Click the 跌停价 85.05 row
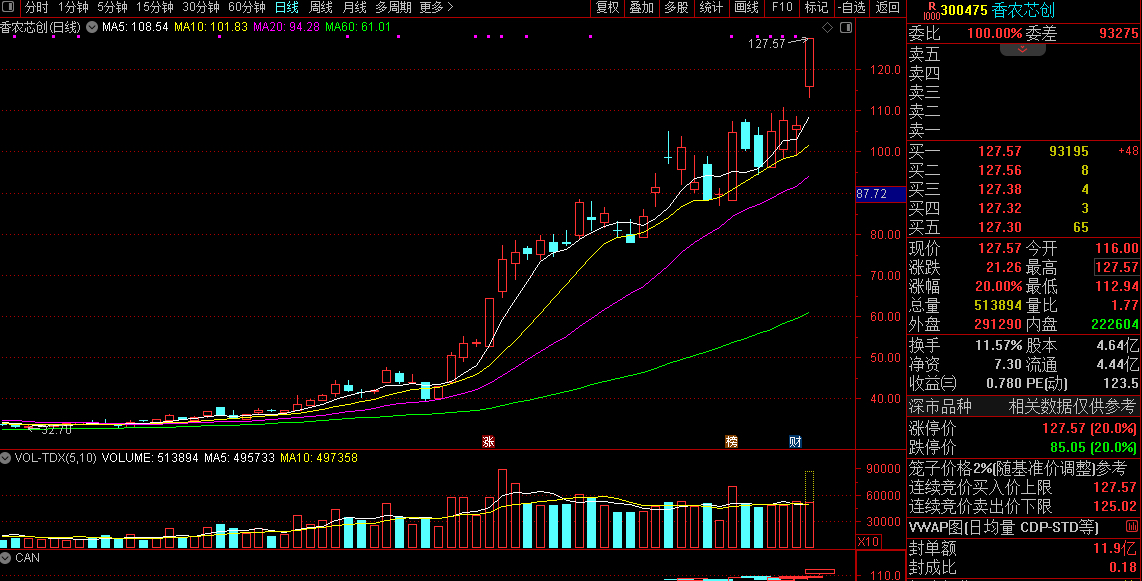The width and height of the screenshot is (1142, 581). (x=1024, y=447)
